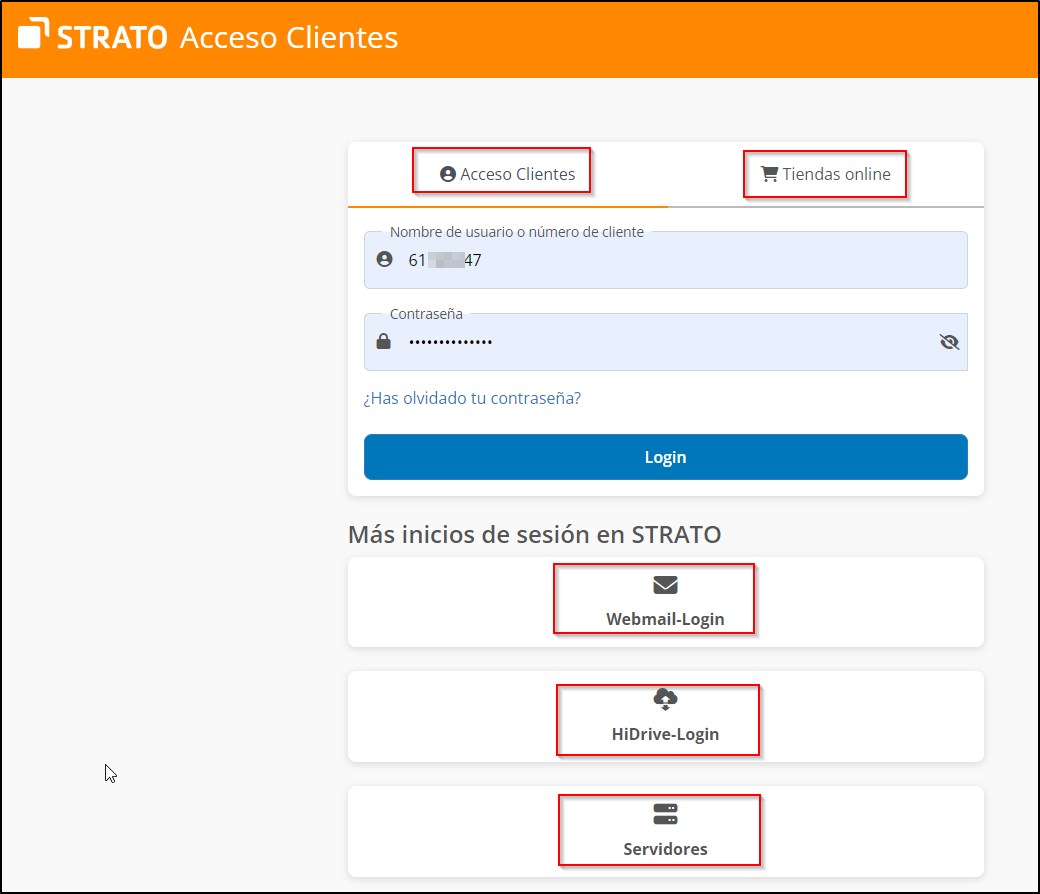The height and width of the screenshot is (894, 1040).
Task: Select the Acceso Clientes tab label
Action: [x=517, y=174]
